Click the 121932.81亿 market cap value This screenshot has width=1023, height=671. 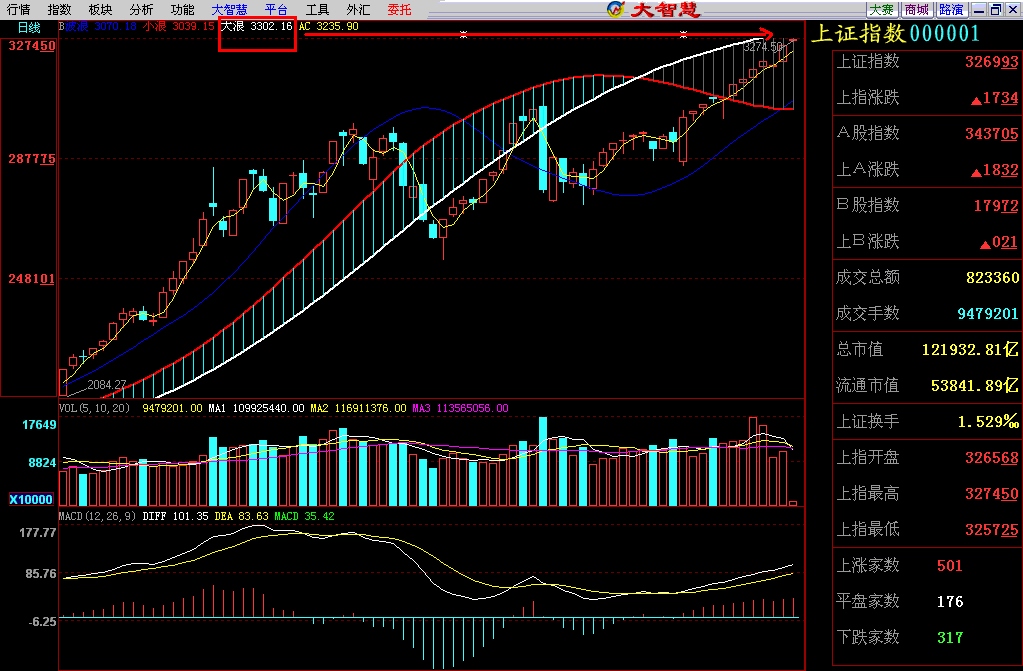pyautogui.click(x=970, y=350)
